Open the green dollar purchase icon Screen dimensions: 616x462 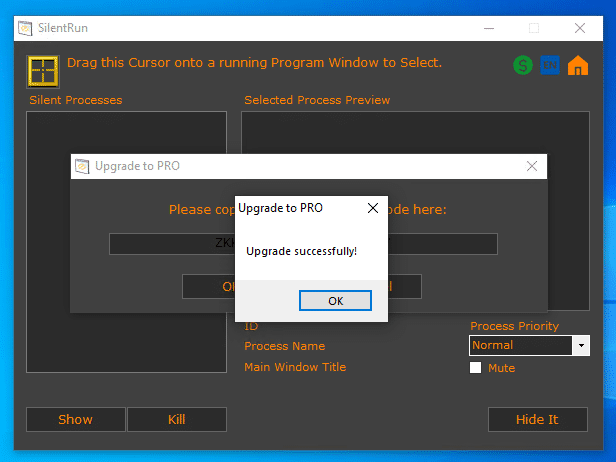[x=523, y=65]
